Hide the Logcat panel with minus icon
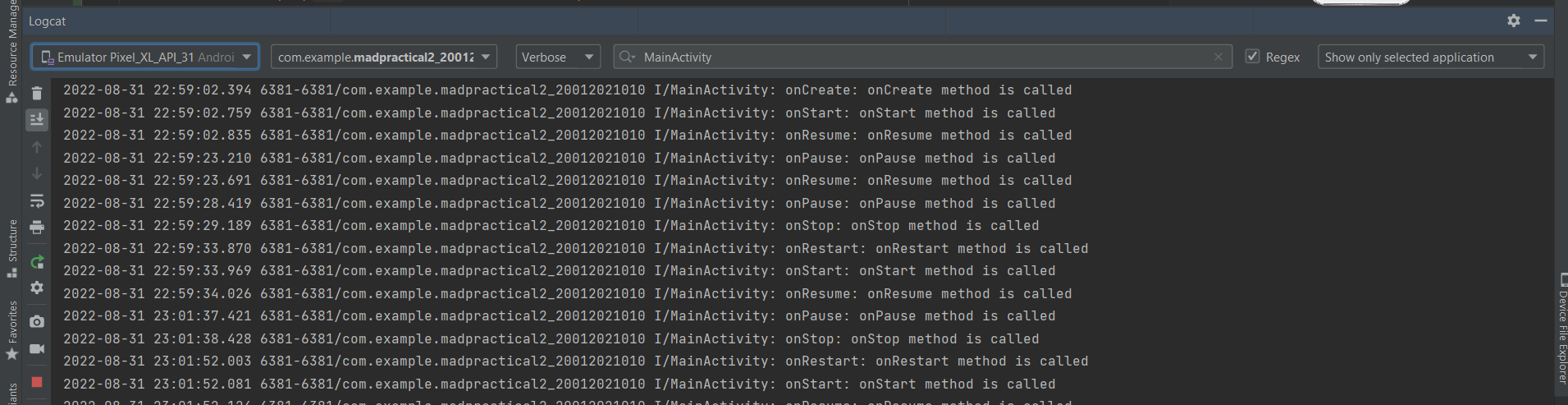The width and height of the screenshot is (1568, 405). tap(1541, 21)
